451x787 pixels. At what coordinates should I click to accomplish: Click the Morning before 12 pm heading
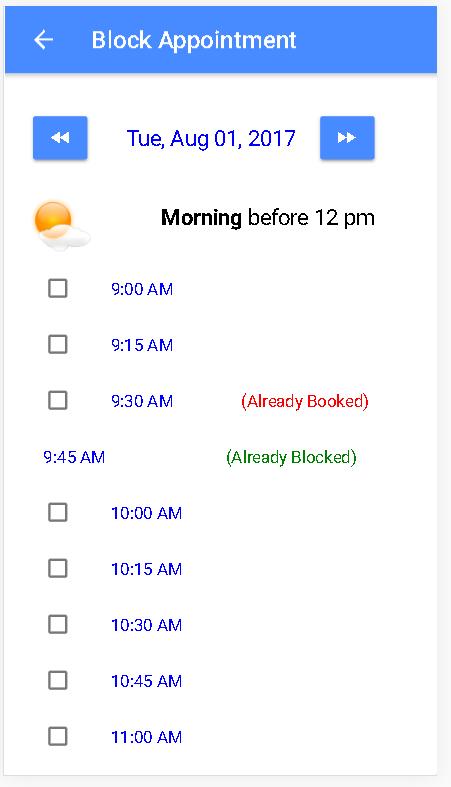coord(267,218)
